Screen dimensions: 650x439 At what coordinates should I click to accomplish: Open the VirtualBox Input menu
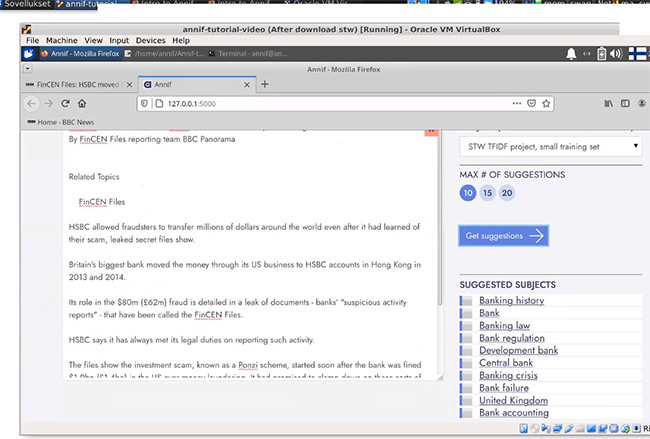tap(119, 40)
